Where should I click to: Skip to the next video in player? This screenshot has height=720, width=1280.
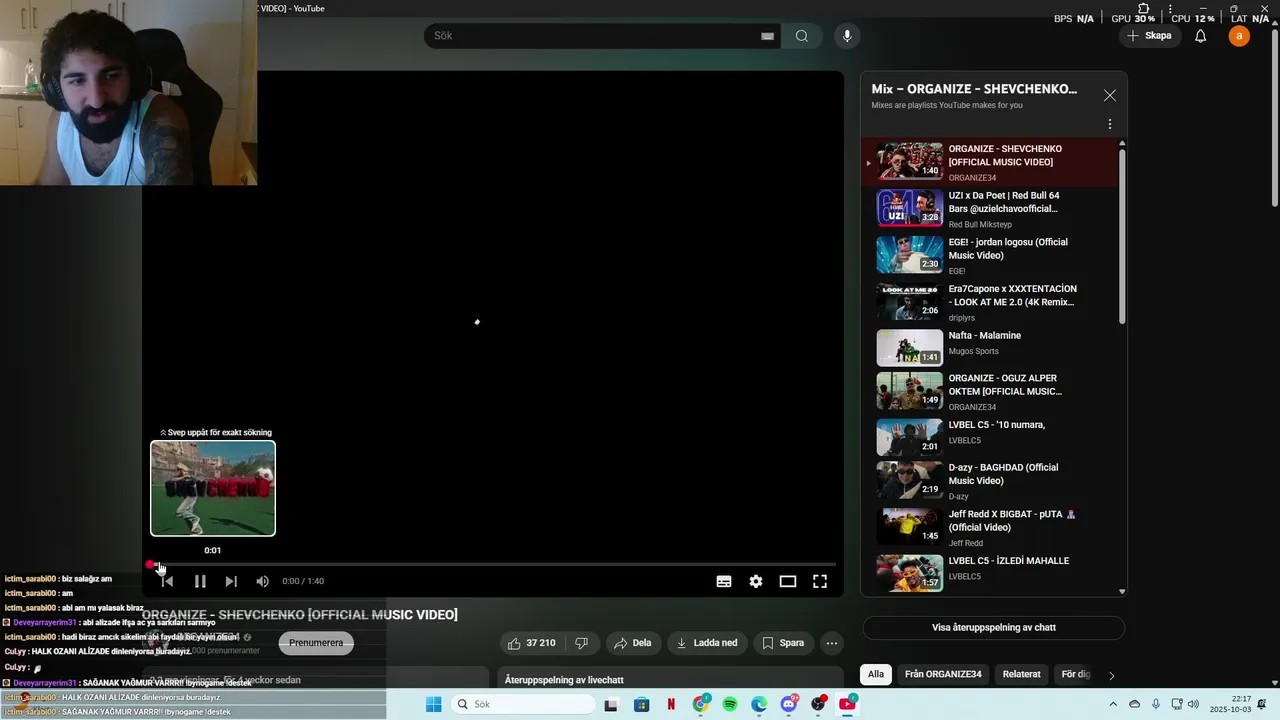click(231, 581)
